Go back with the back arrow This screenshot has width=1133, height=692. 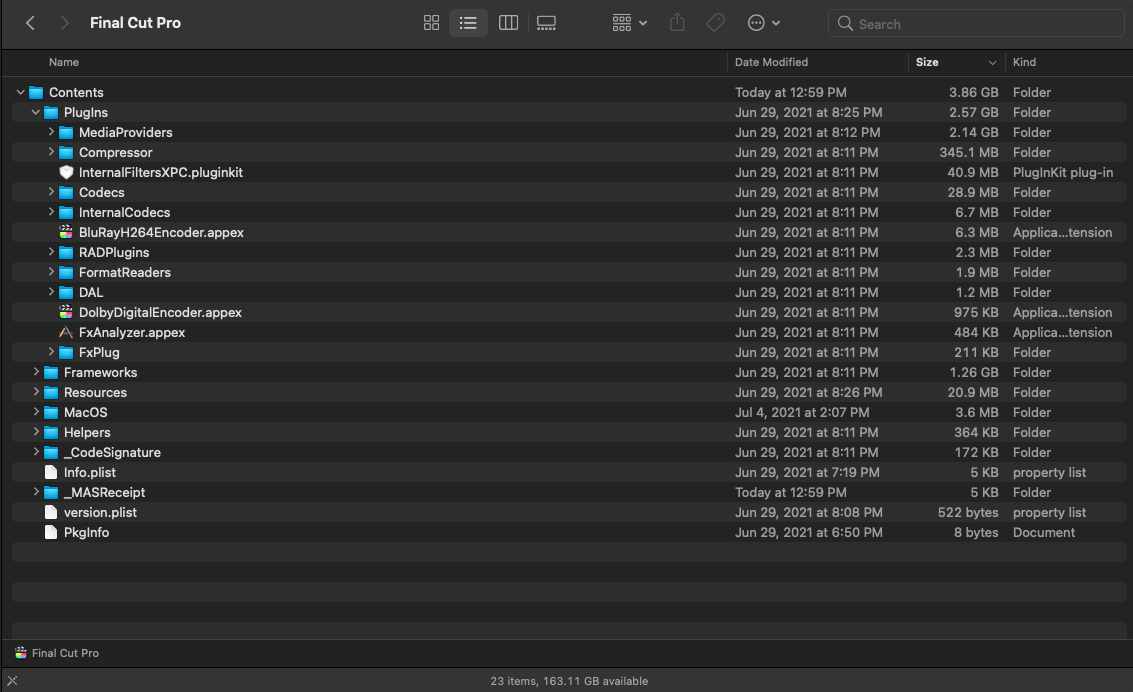[x=30, y=23]
